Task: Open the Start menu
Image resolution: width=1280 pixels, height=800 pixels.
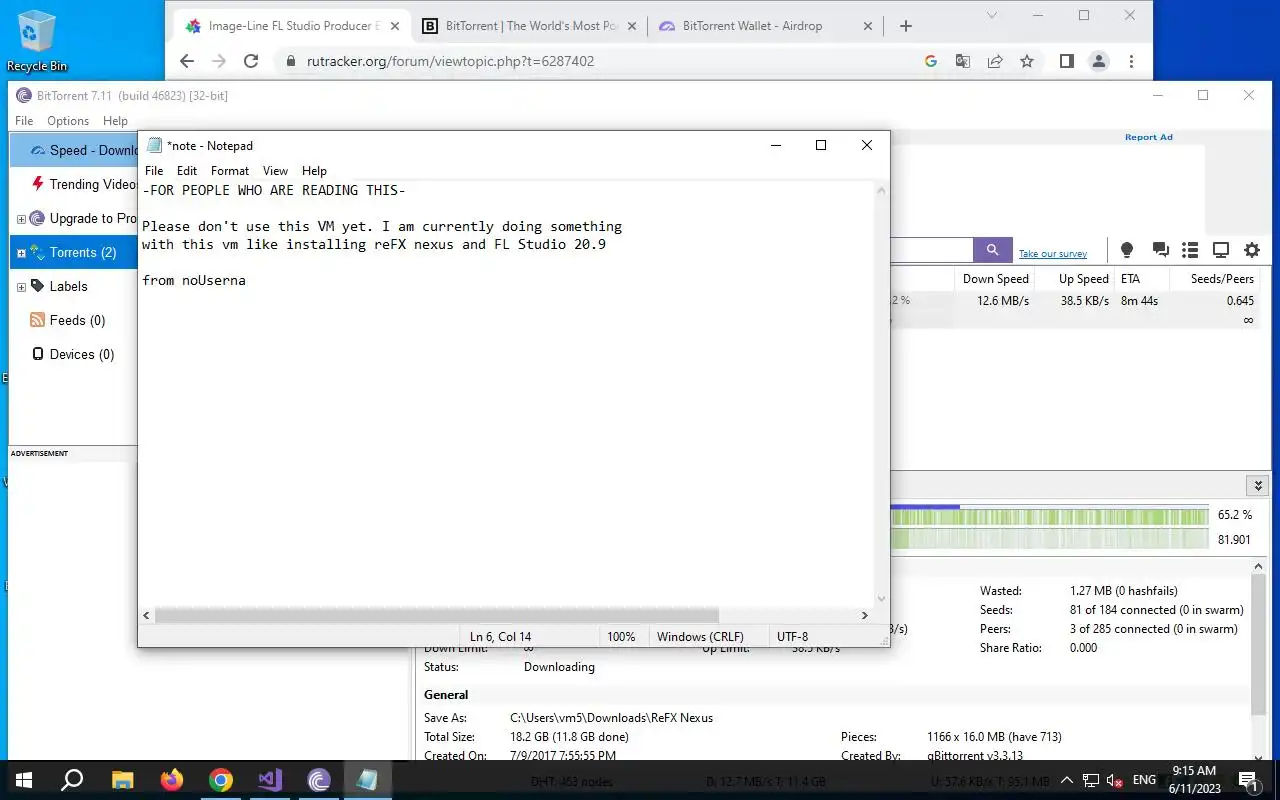Action: pyautogui.click(x=22, y=780)
